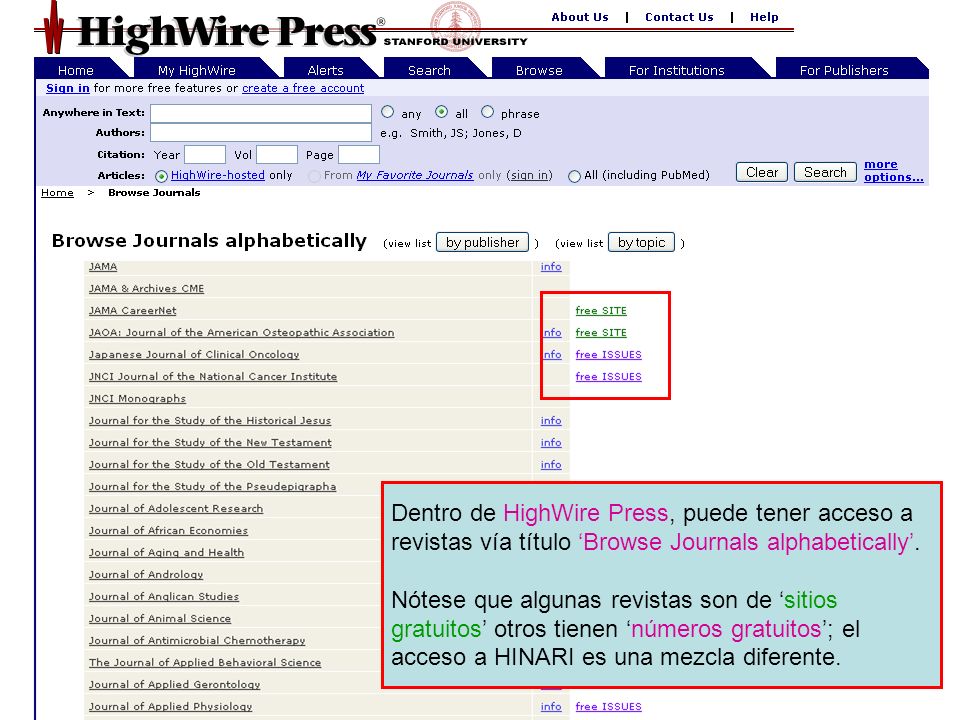Open the Journal of Anglican Studies link

(164, 597)
